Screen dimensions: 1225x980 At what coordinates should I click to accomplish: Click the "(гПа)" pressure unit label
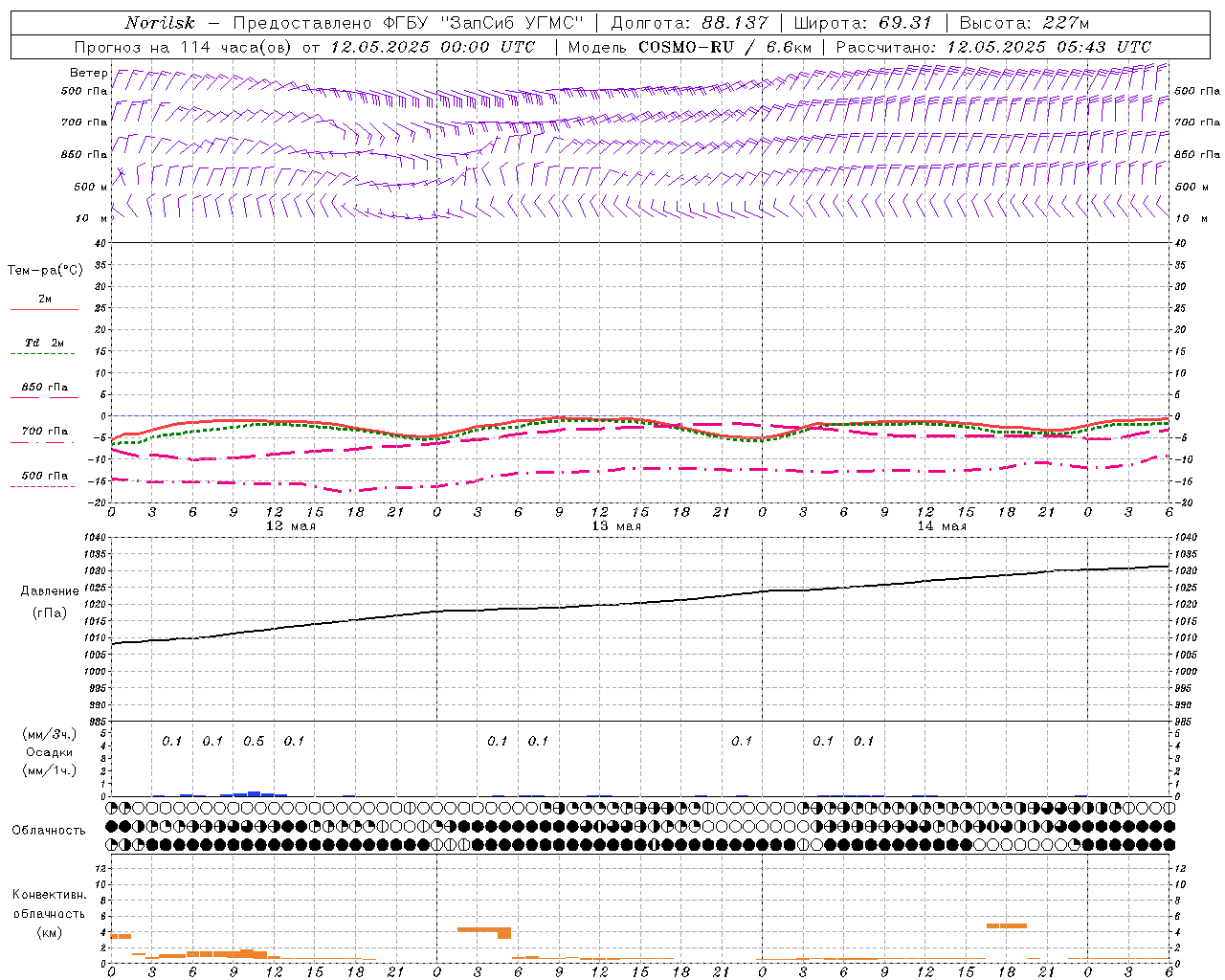[50, 612]
